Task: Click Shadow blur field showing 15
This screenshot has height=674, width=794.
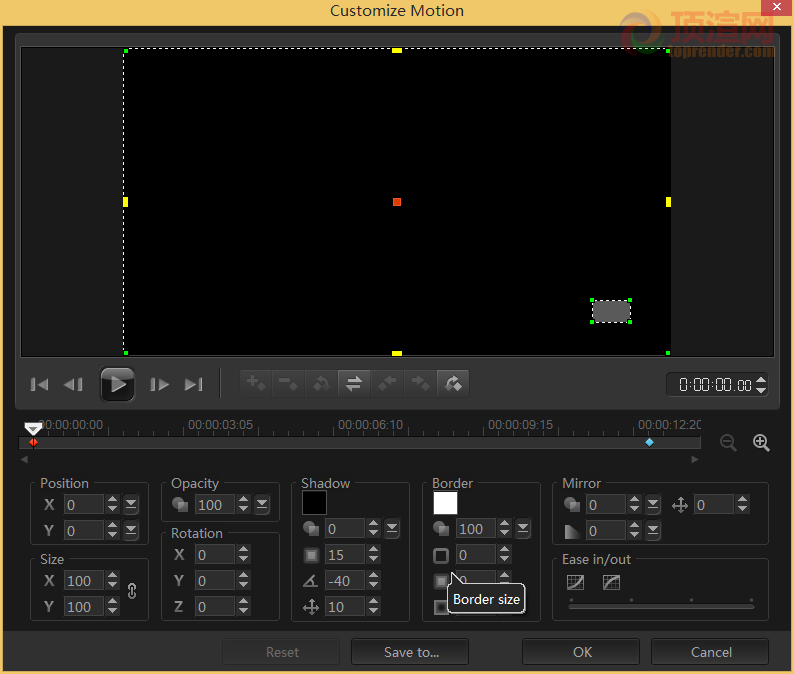Action: tap(345, 554)
